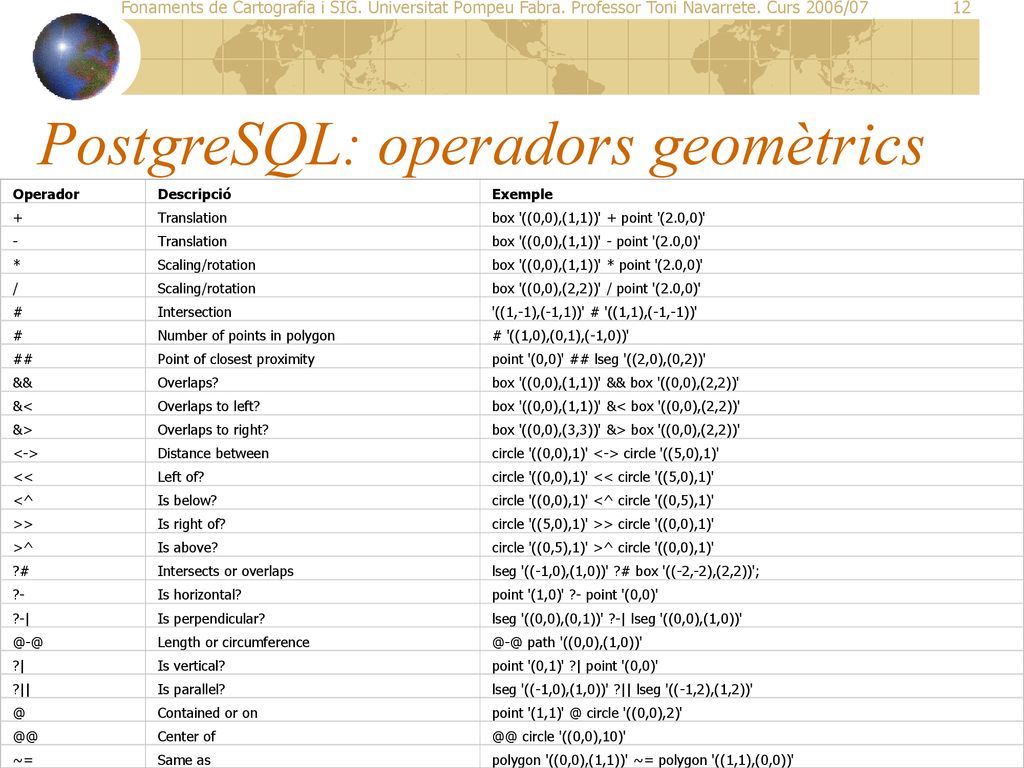Screen dimensions: 1024x768
Task: Click 'Point of closest proximity'
Action: coord(236,359)
